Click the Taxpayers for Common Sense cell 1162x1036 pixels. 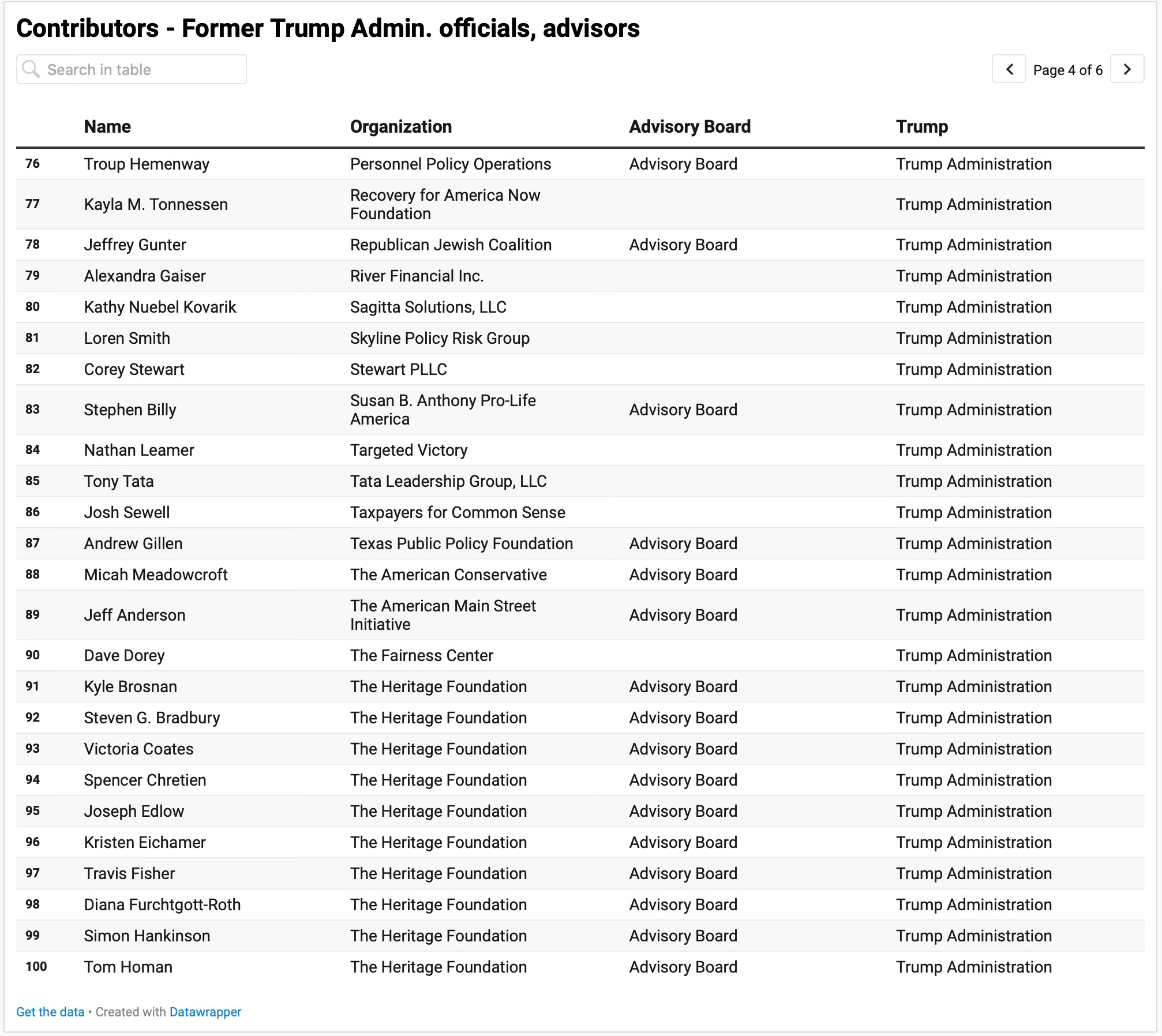(458, 512)
